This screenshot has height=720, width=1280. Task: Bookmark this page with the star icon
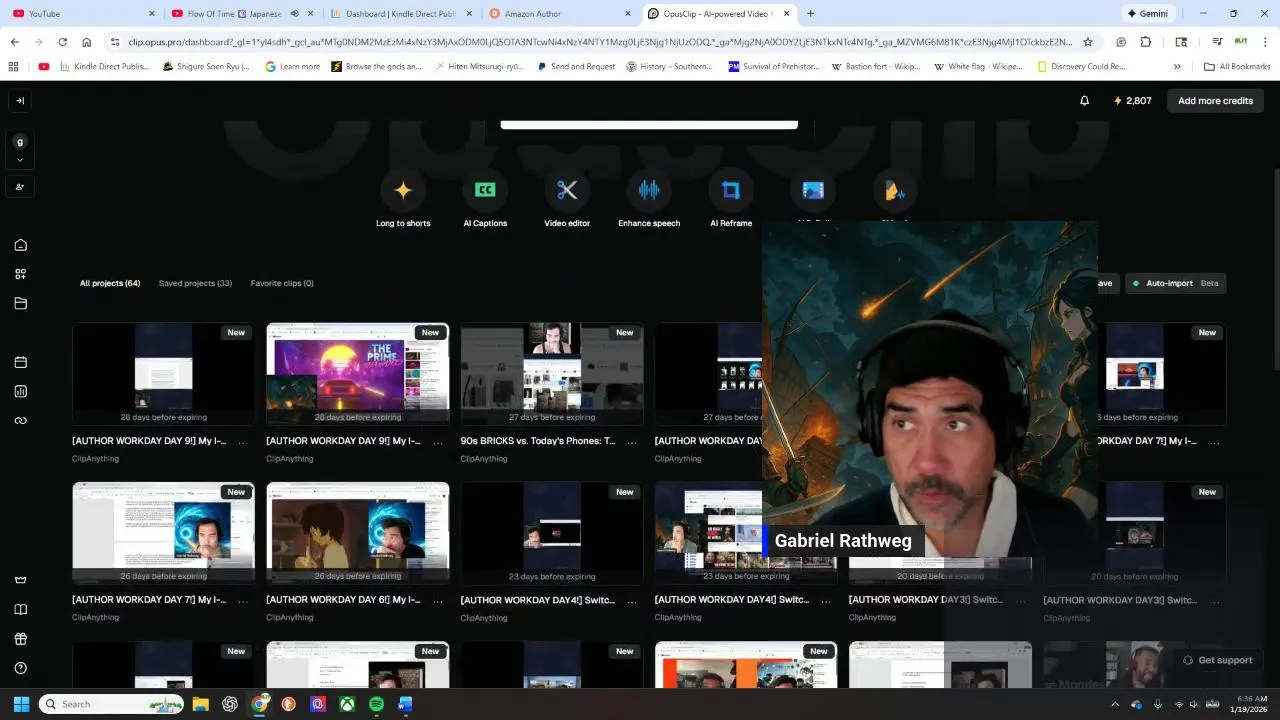pos(1088,42)
